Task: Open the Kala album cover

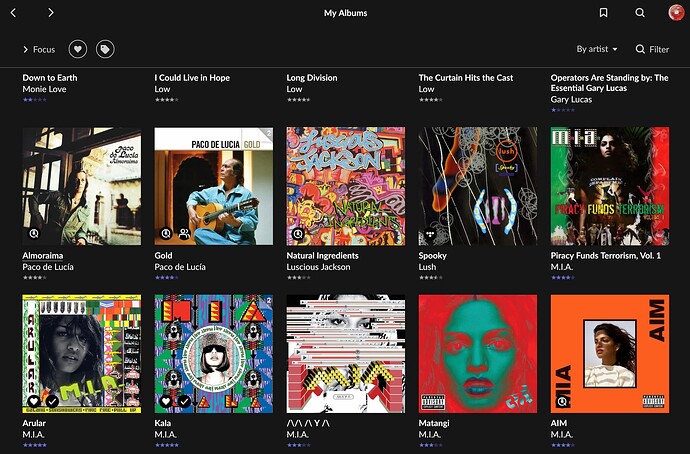Action: [213, 354]
